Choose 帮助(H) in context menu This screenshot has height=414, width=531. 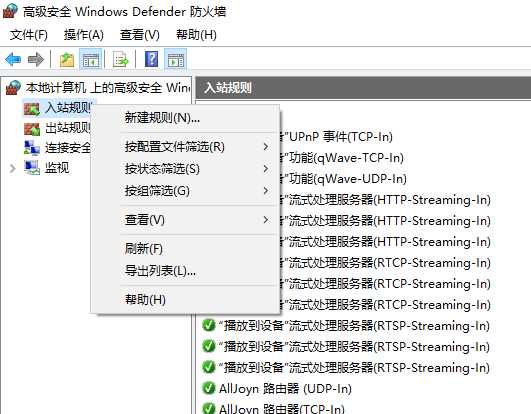185,300
